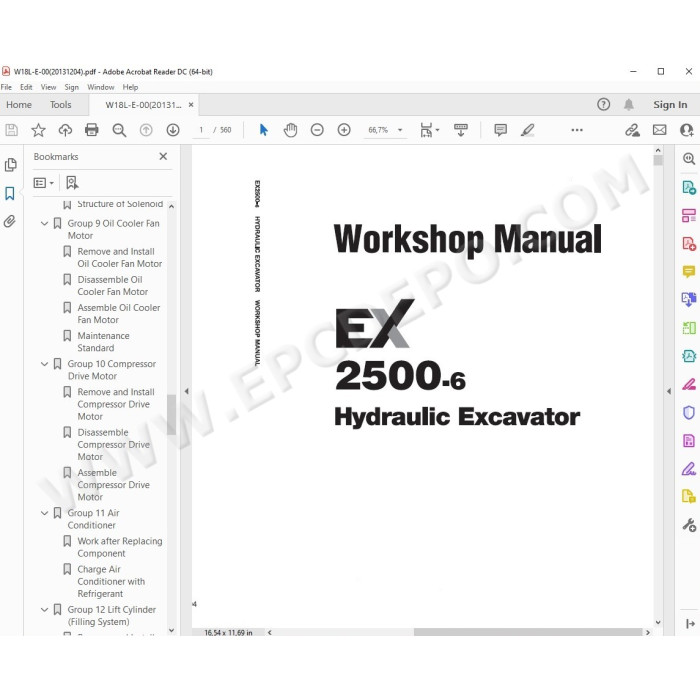Close the Bookmarks panel
Viewport: 700px width, 700px height.
click(x=163, y=156)
